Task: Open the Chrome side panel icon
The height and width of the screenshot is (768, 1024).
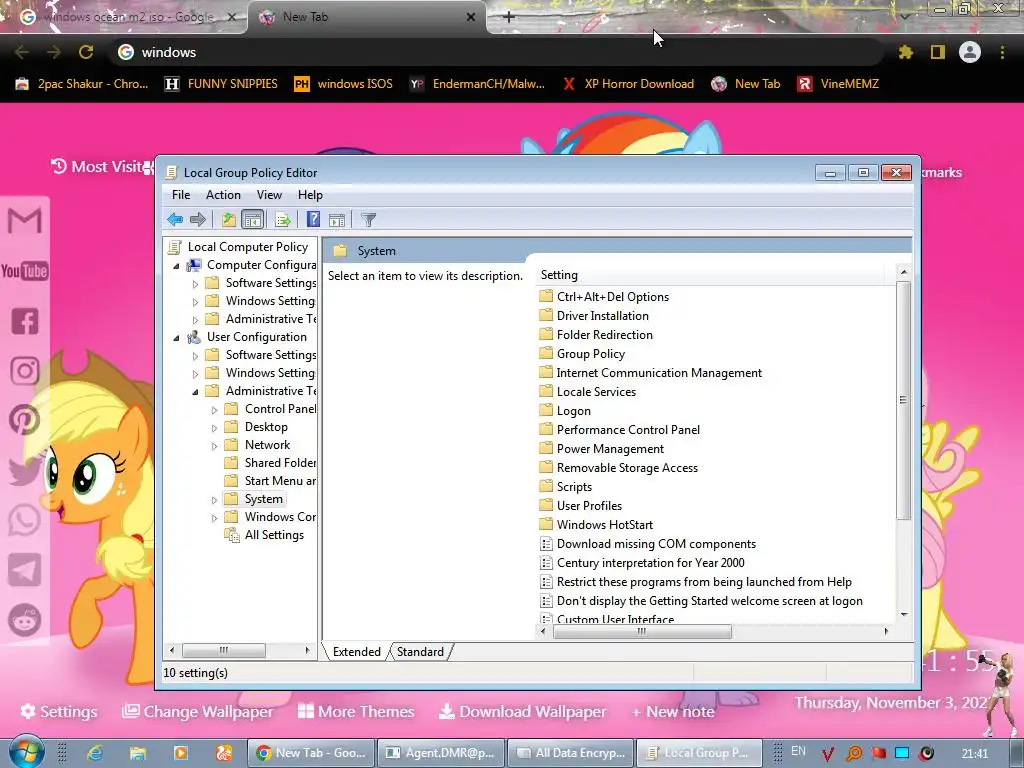Action: click(x=938, y=52)
